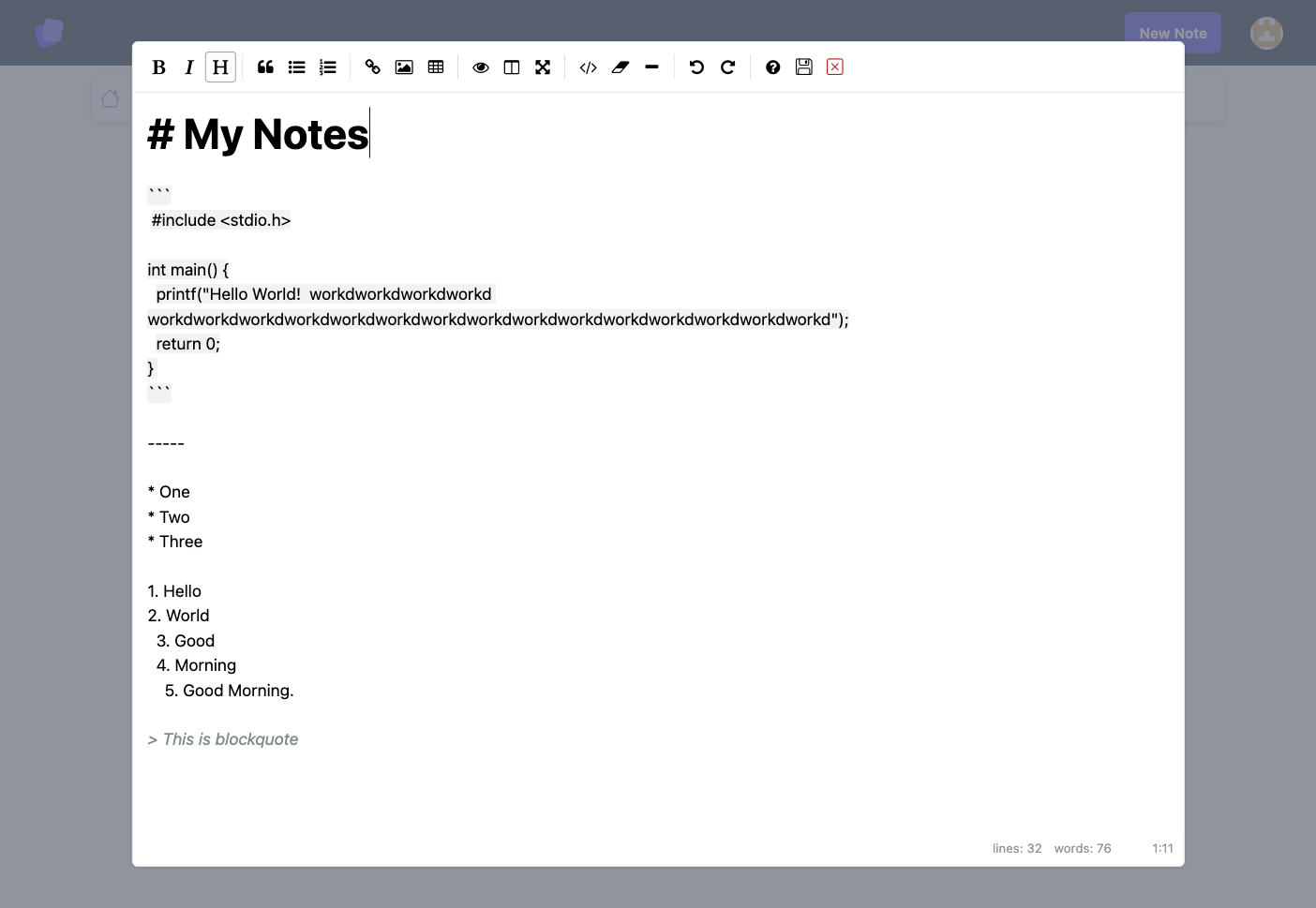Insert a hyperlink
1316x908 pixels.
tap(373, 67)
